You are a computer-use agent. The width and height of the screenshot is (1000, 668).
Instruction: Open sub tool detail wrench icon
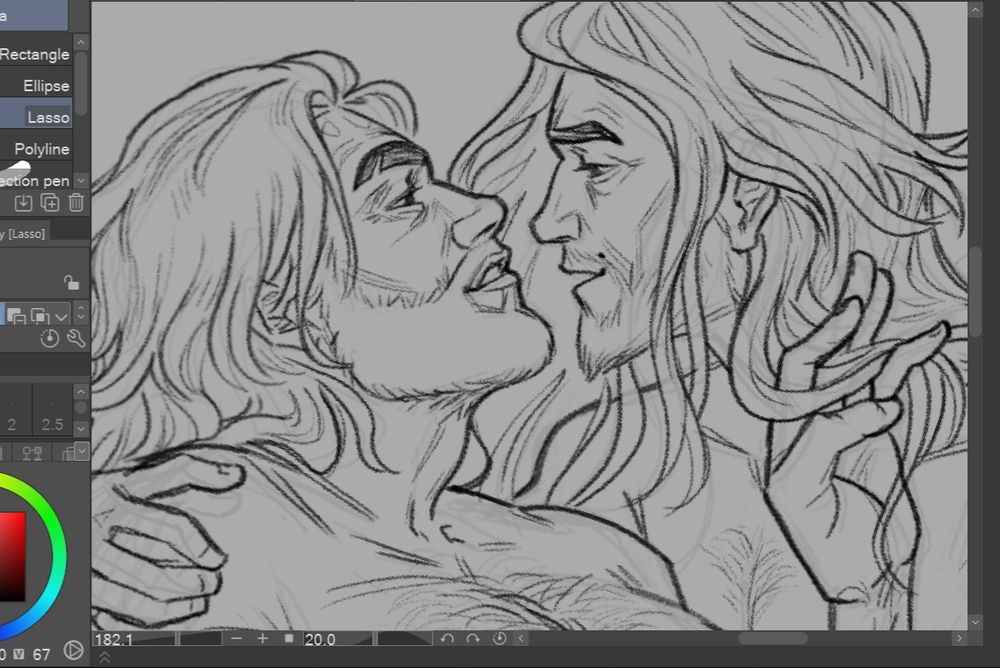pos(76,338)
